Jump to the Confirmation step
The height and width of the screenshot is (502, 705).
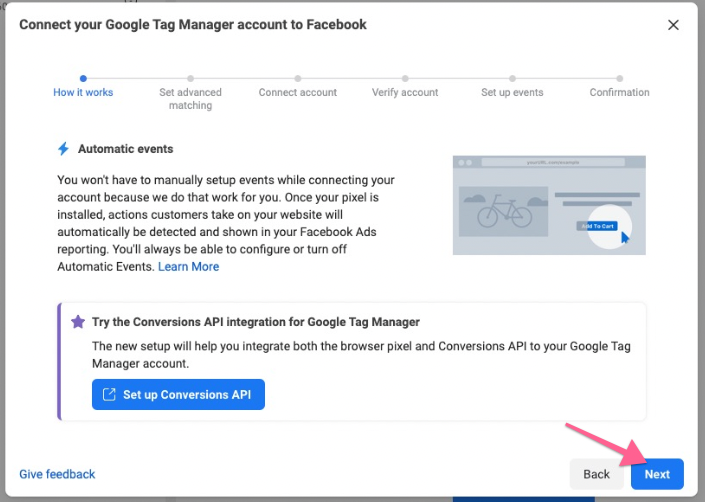pos(619,93)
